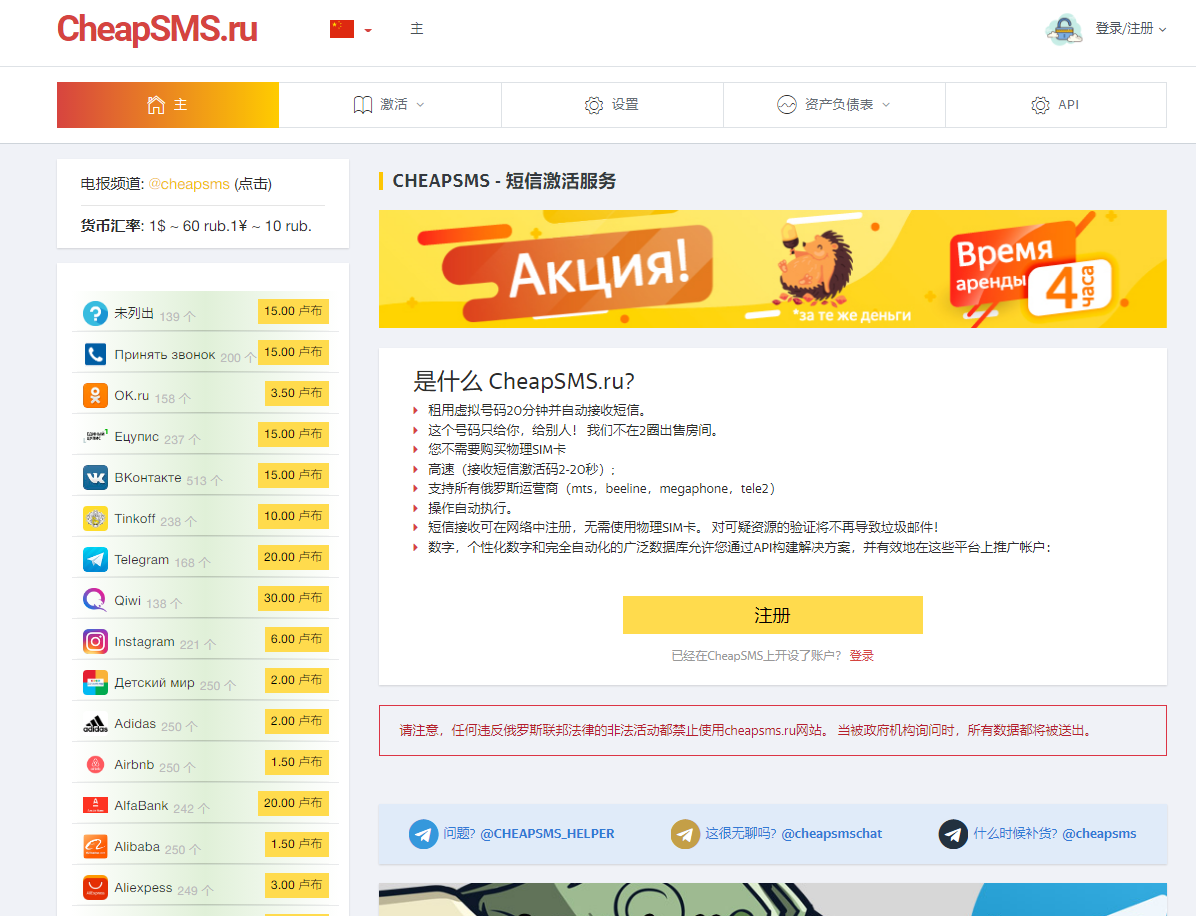The height and width of the screenshot is (916, 1196).
Task: Click the Акция promotional banner
Action: tap(773, 269)
